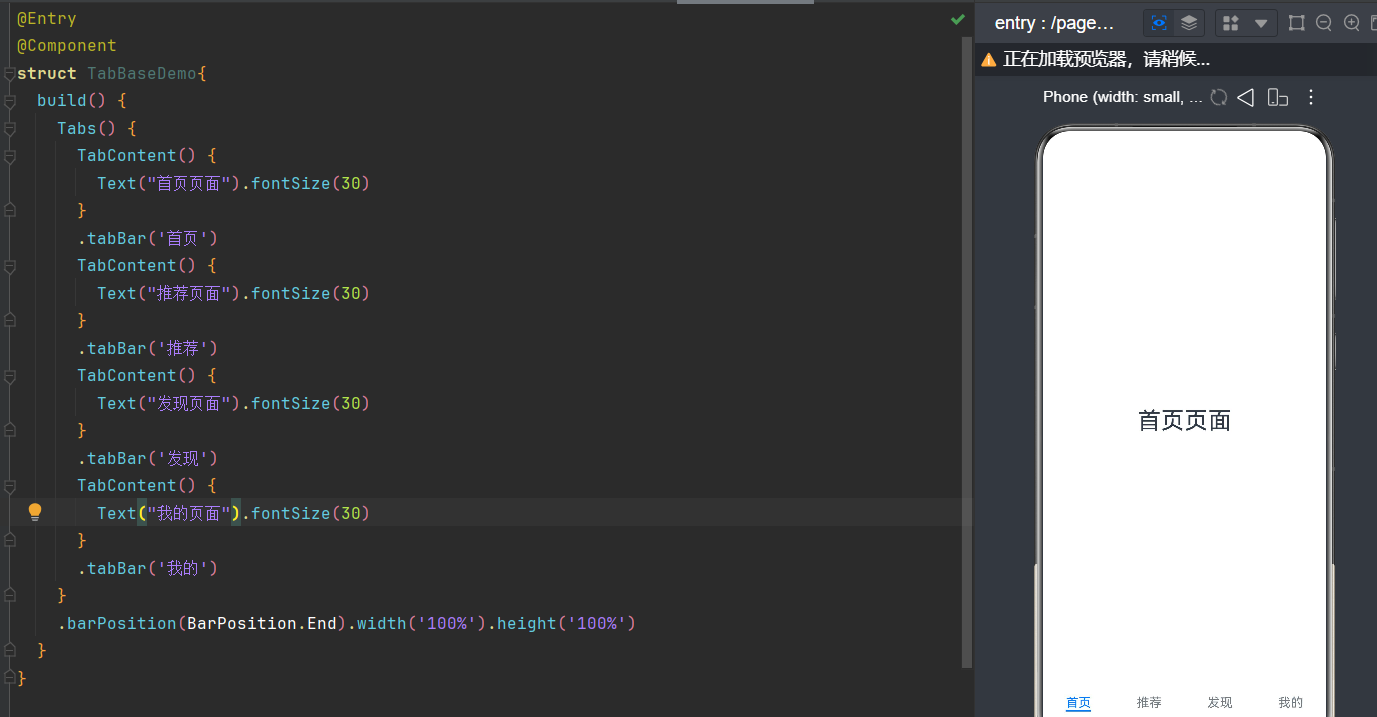Click .height('100%') in the code
The height and width of the screenshot is (717, 1377).
pyautogui.click(x=562, y=623)
